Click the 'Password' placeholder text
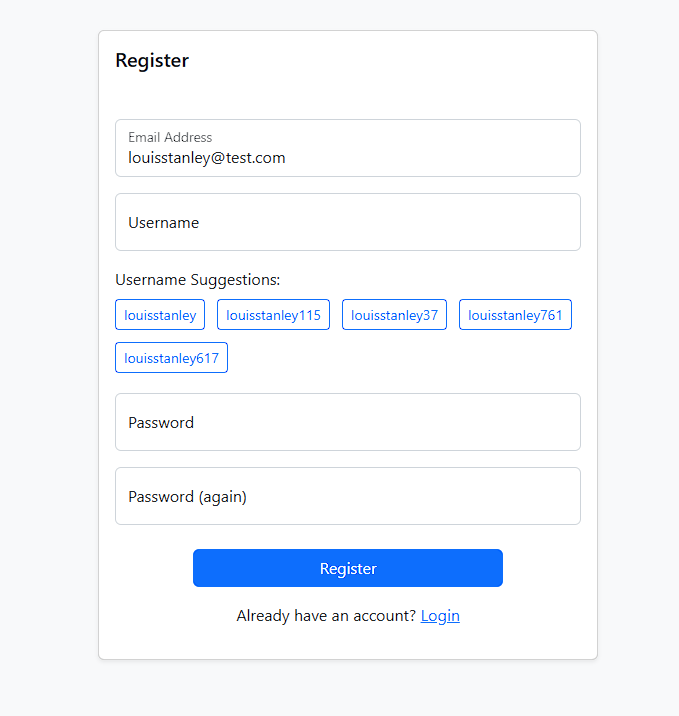This screenshot has width=679, height=716. point(161,423)
